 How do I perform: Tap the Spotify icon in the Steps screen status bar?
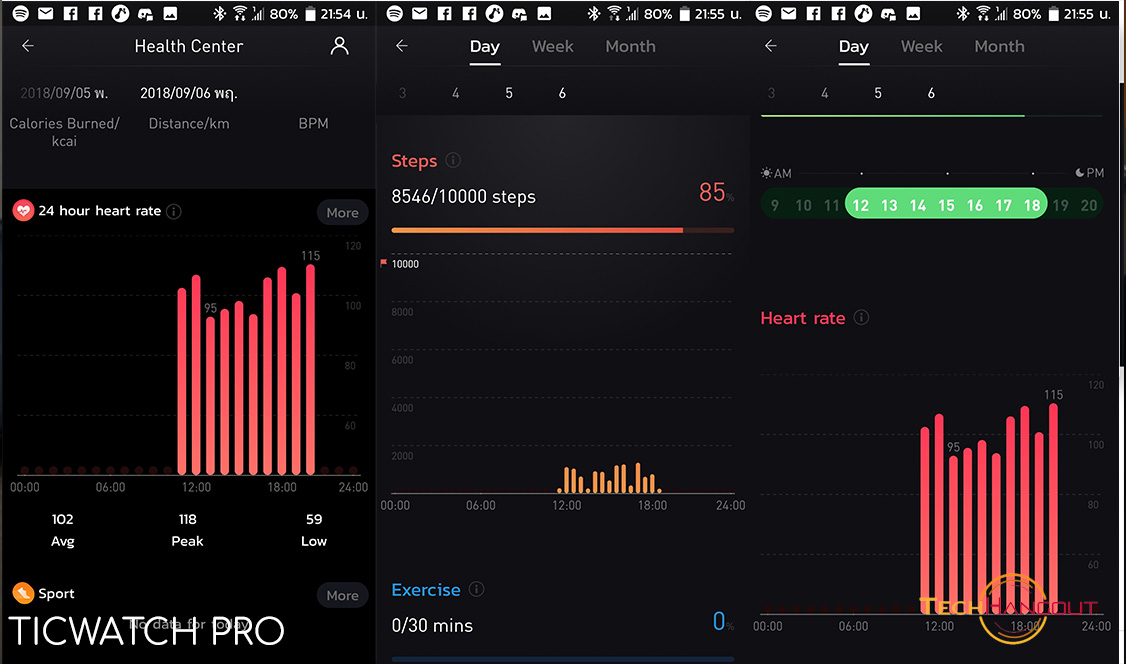click(x=394, y=13)
